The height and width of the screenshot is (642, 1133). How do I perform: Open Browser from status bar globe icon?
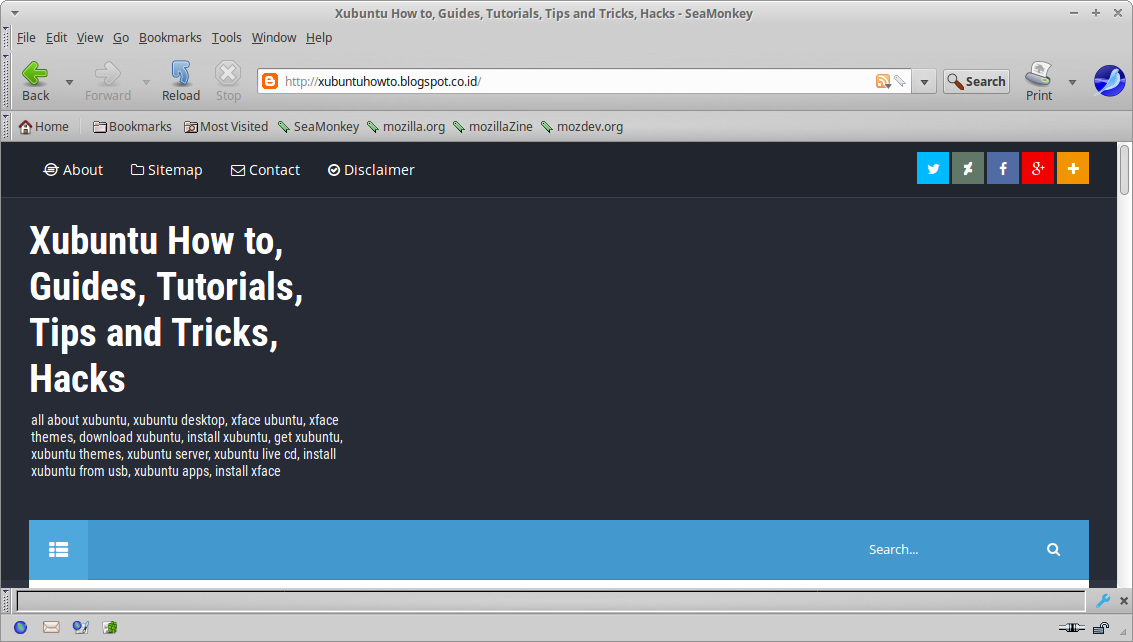(x=20, y=627)
